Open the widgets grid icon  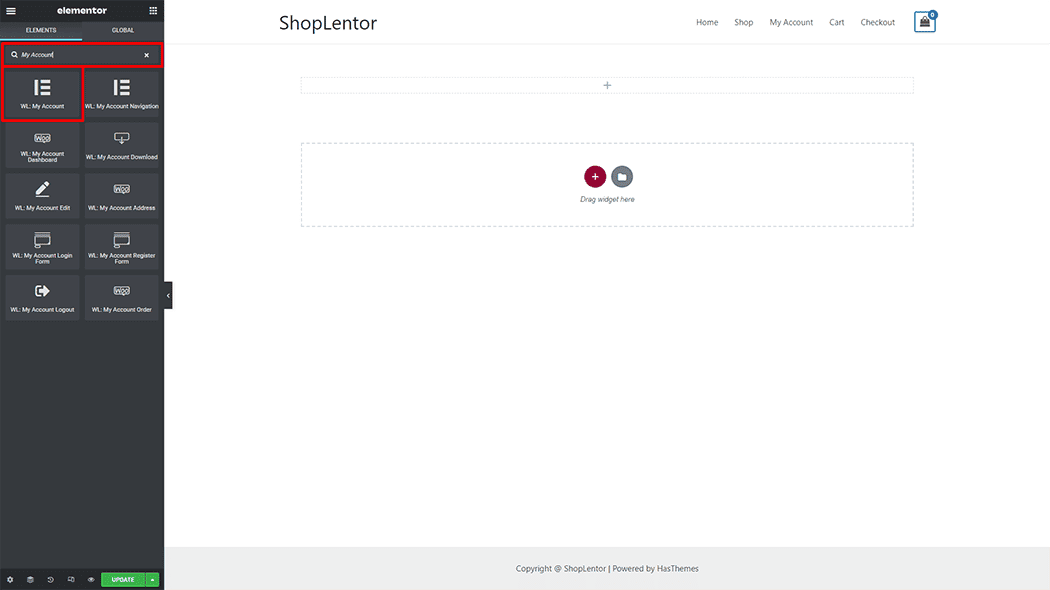pyautogui.click(x=153, y=11)
